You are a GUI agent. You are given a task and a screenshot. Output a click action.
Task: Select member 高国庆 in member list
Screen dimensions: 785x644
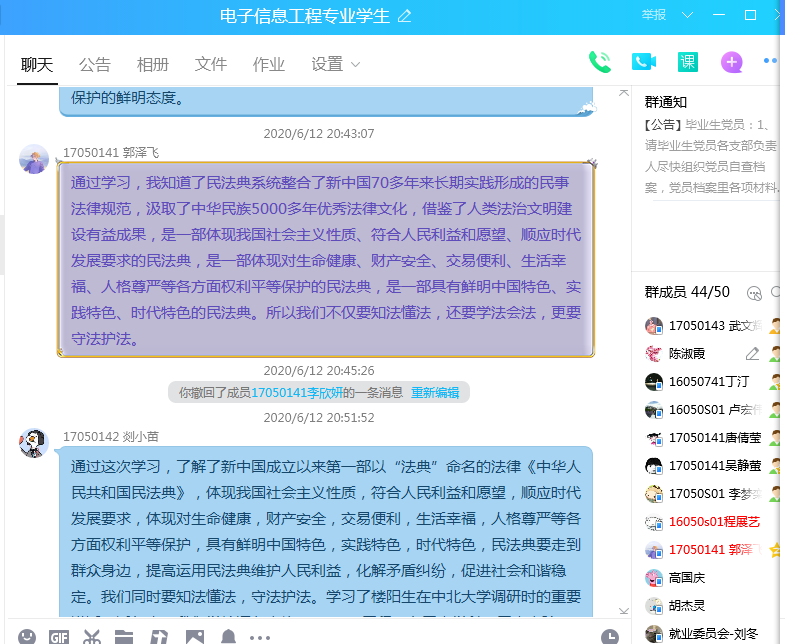(688, 577)
